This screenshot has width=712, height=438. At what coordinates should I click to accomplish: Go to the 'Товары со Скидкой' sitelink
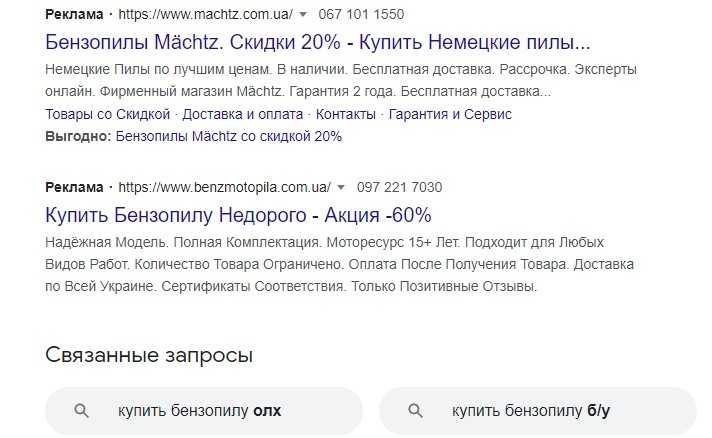[108, 114]
